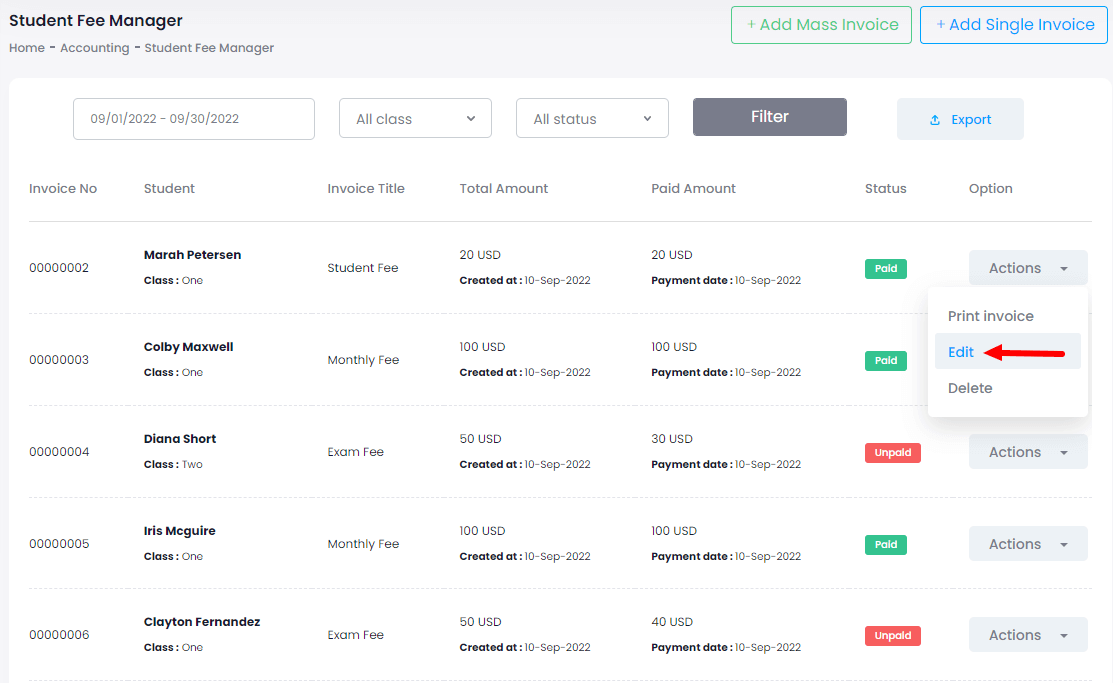
Task: Click the Unpaid badge on Diana Short's row
Action: (x=892, y=452)
